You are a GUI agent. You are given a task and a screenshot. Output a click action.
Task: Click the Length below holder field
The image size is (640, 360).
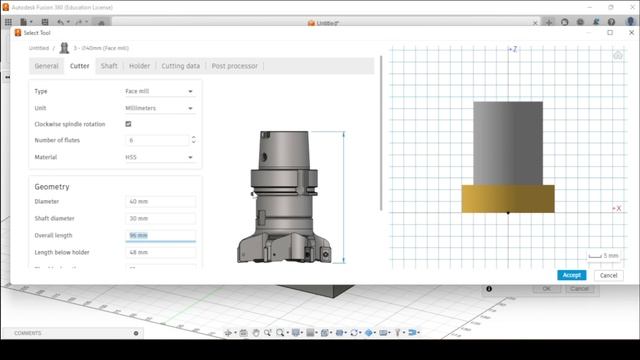click(160, 253)
